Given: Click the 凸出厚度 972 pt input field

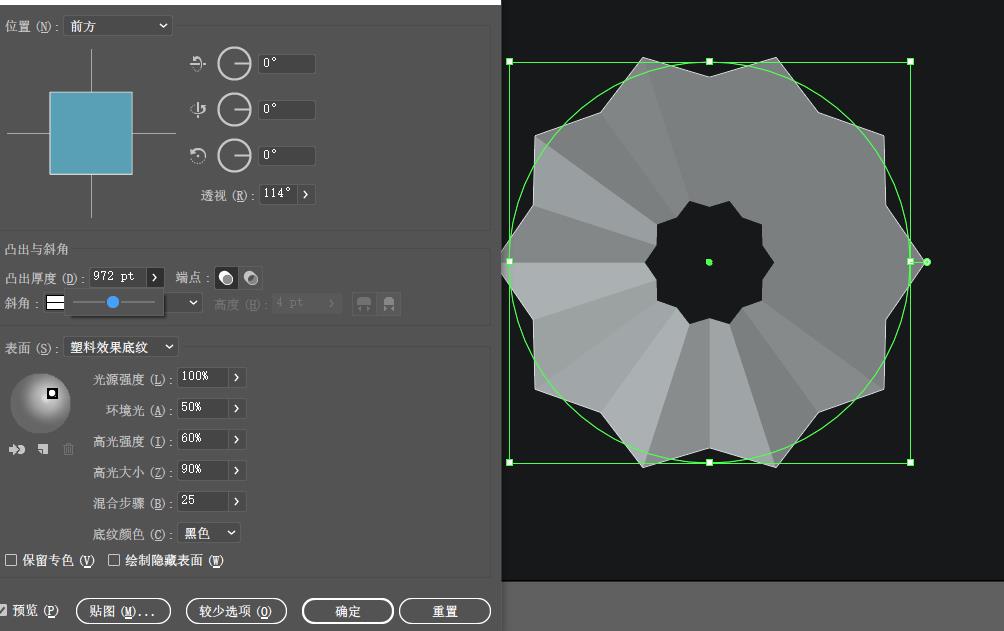Looking at the screenshot, I should 118,277.
